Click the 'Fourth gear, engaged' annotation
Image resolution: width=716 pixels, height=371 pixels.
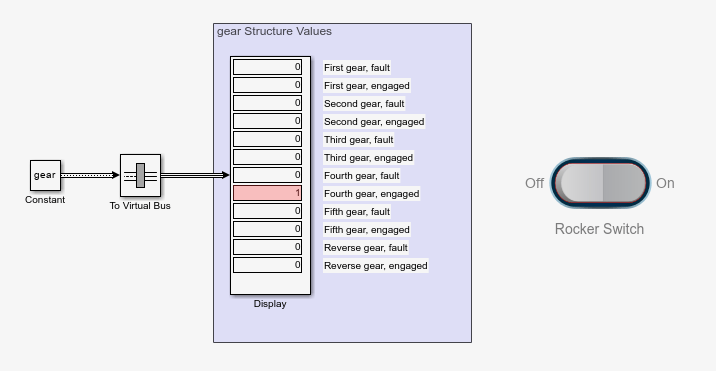[x=371, y=194]
